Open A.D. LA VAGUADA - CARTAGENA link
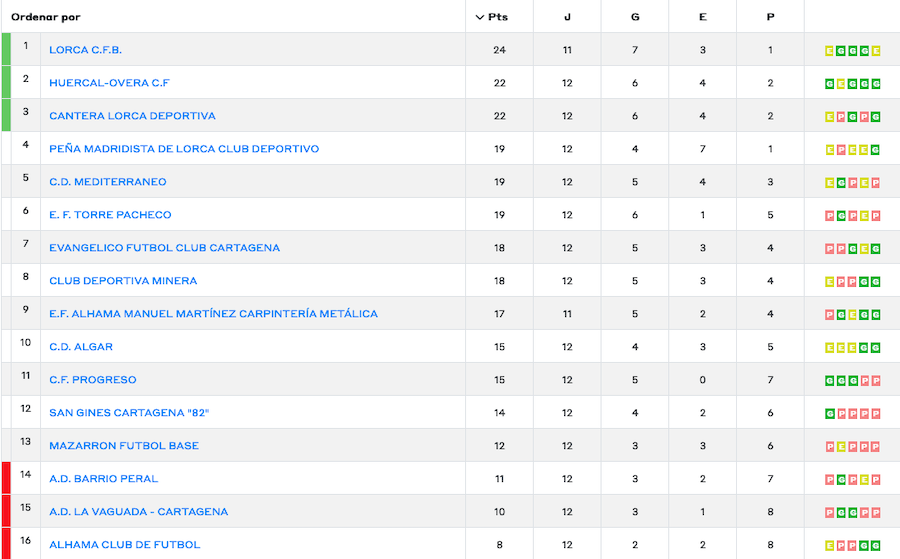The width and height of the screenshot is (900, 559). pos(138,512)
